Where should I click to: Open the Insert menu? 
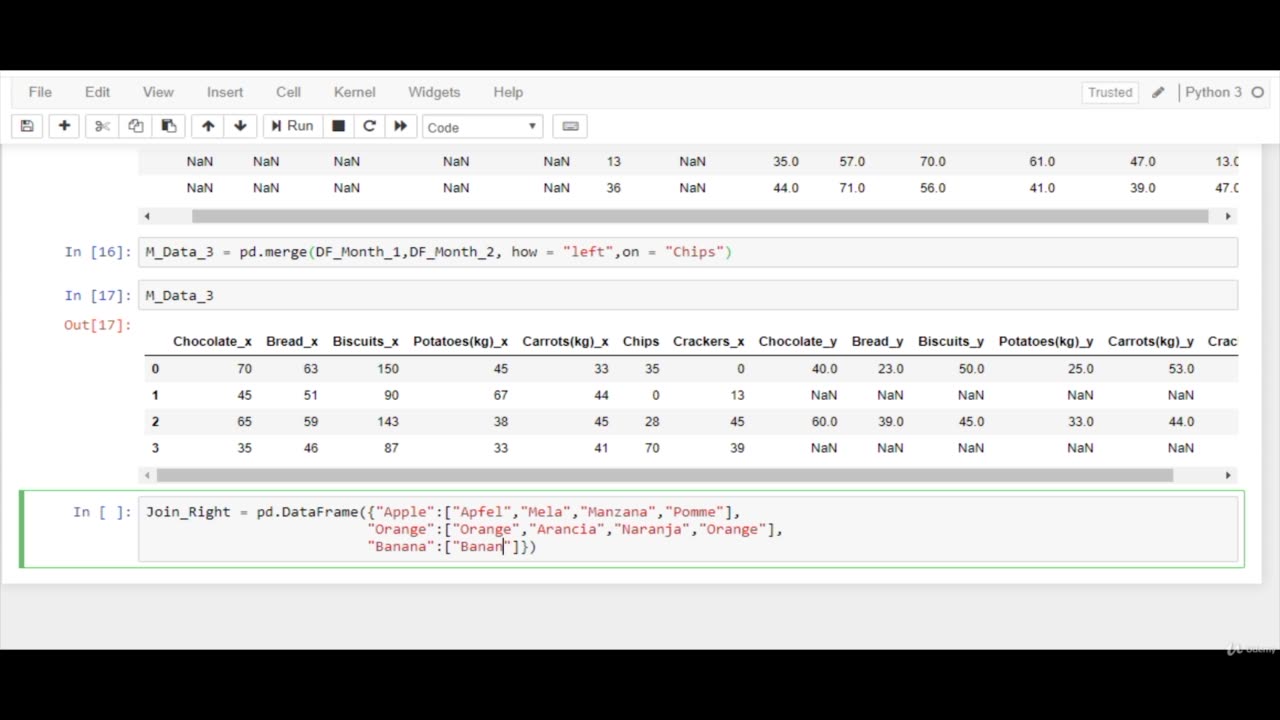click(225, 92)
